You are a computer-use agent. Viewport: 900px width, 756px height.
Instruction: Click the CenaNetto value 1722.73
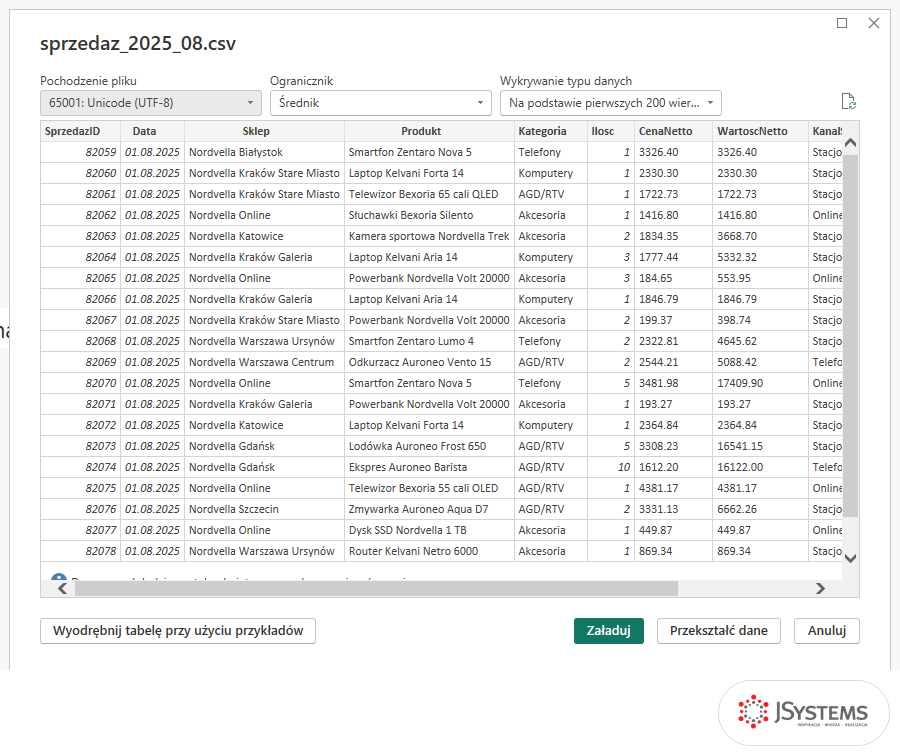pyautogui.click(x=673, y=194)
